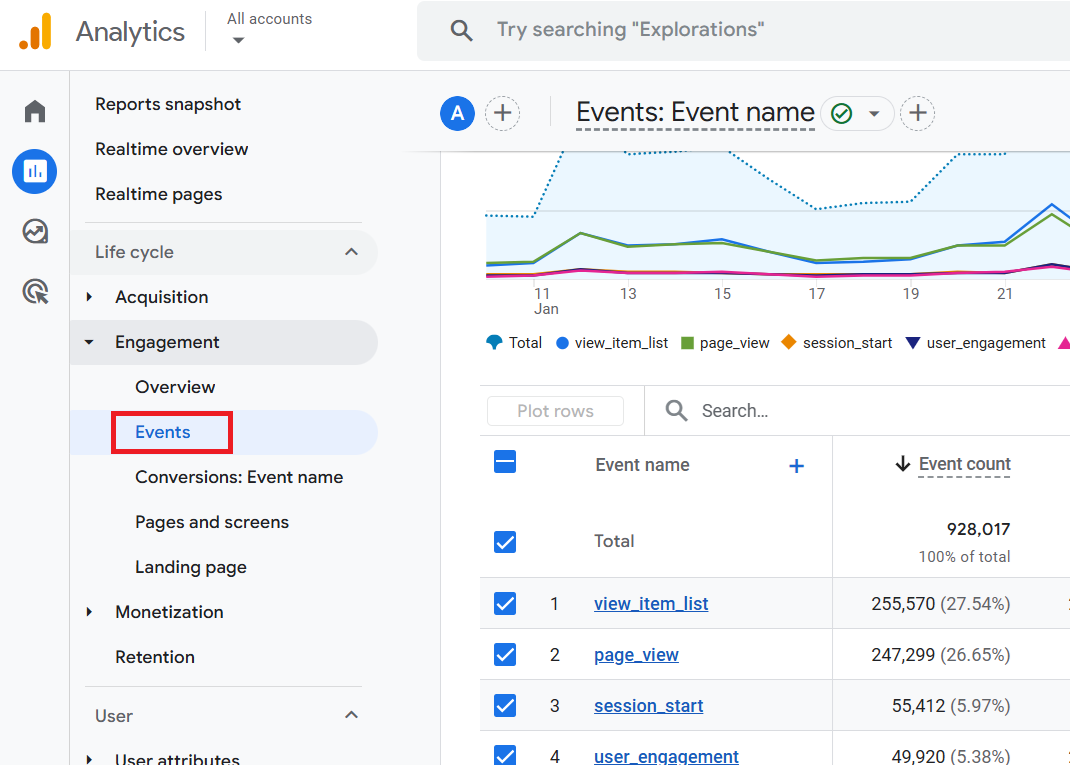Screen dimensions: 1070x765
Task: Uncheck the view_item_list row checkbox
Action: [505, 604]
